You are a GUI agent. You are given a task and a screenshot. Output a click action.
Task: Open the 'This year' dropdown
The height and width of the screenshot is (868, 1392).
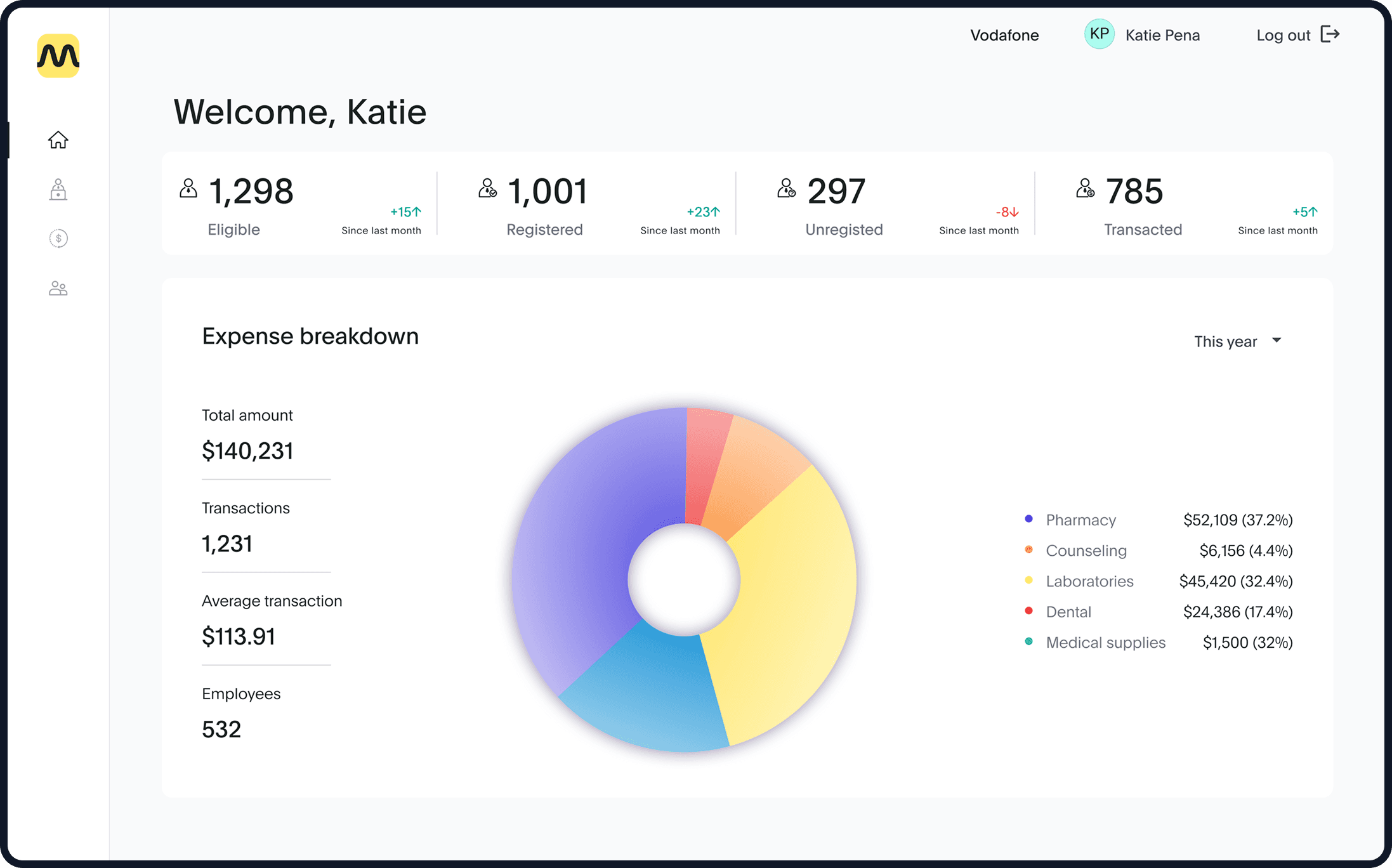pos(1238,341)
